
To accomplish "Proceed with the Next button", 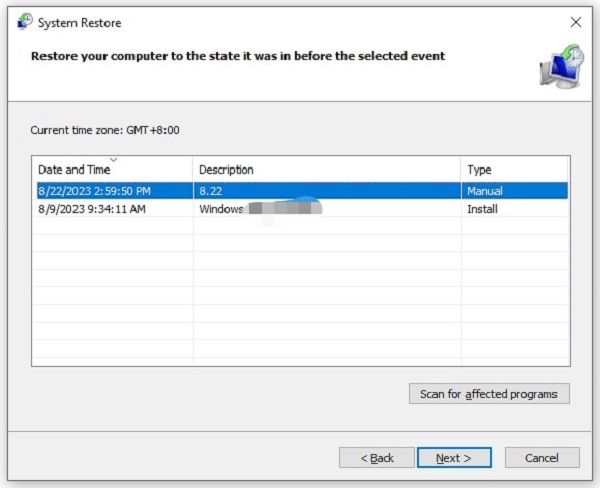I will 454,458.
